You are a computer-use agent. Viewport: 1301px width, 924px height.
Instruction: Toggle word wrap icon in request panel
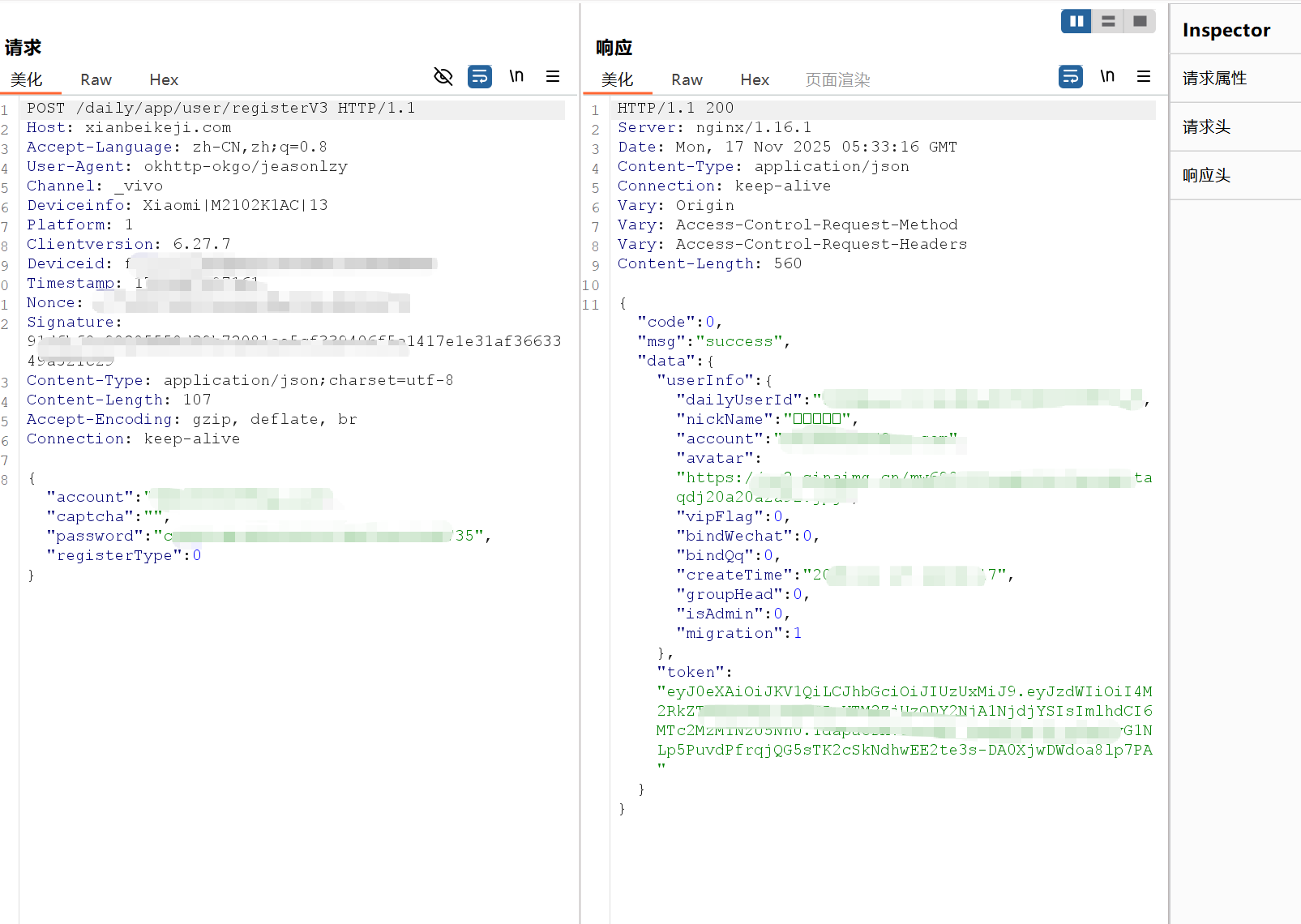tap(480, 77)
